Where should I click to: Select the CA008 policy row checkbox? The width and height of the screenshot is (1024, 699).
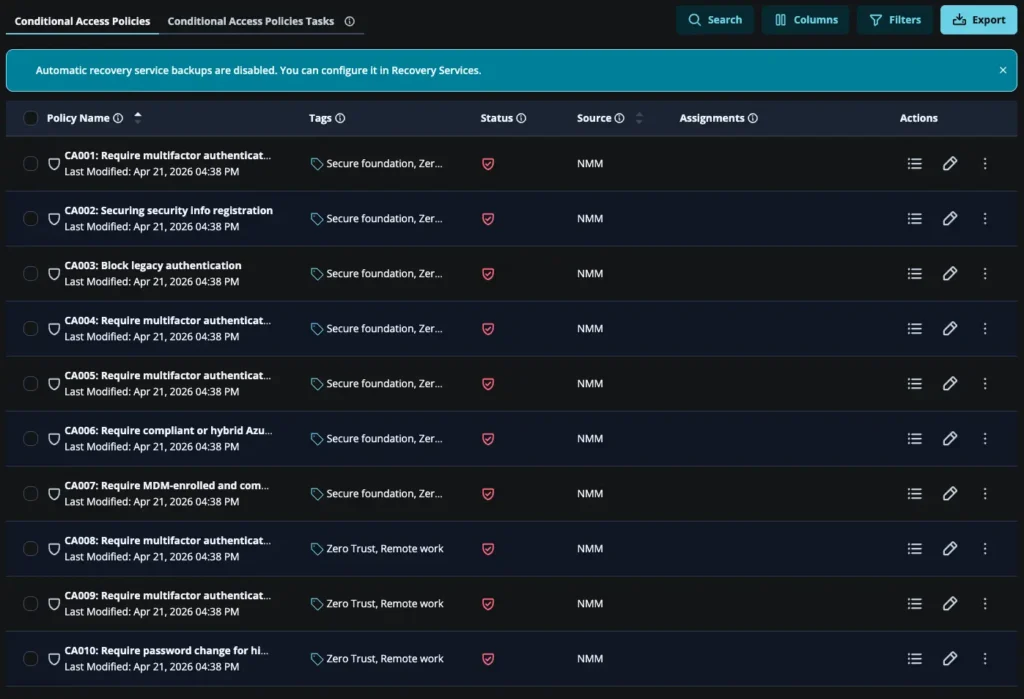(30, 549)
